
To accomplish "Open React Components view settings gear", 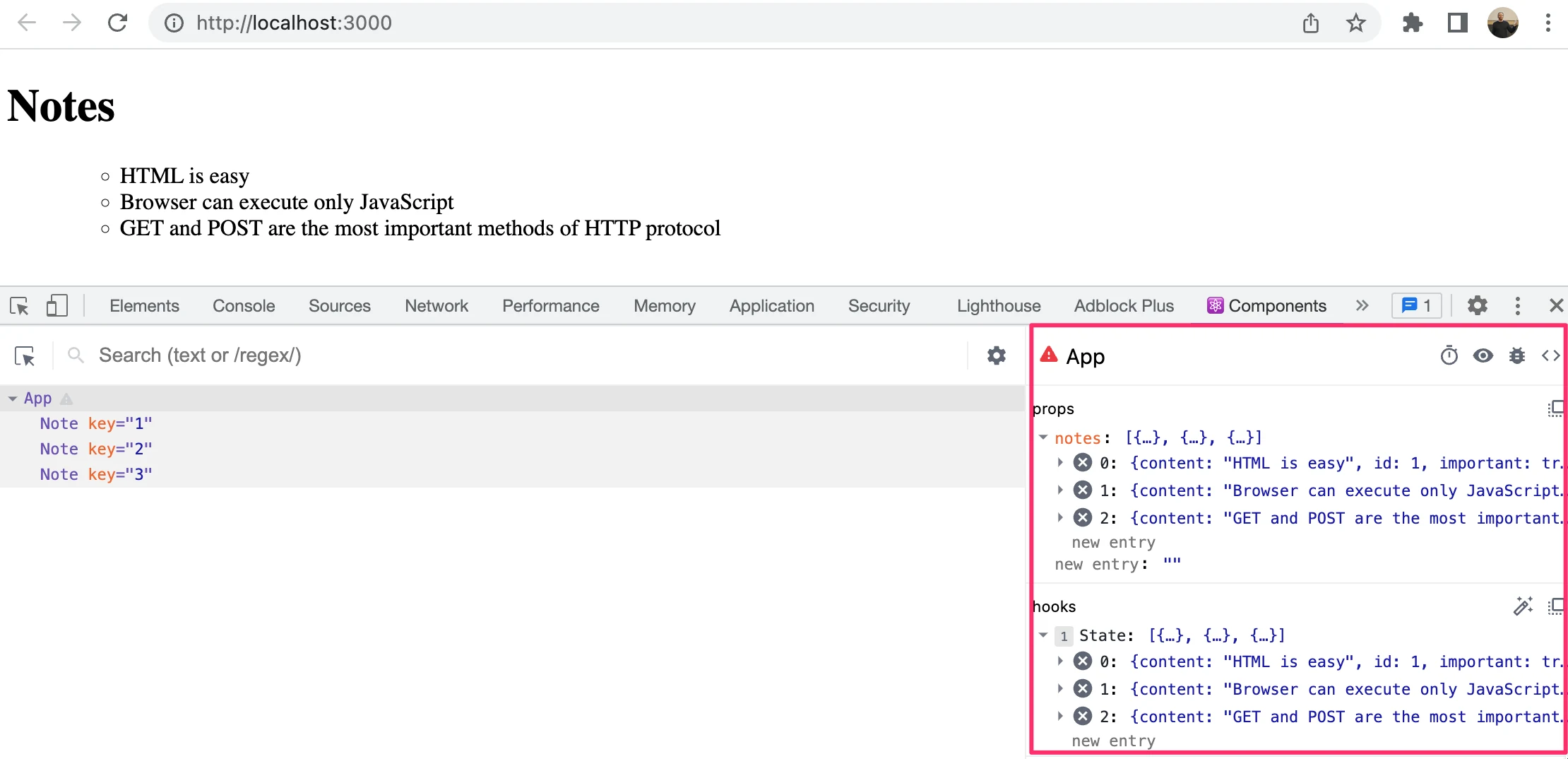I will [x=996, y=355].
